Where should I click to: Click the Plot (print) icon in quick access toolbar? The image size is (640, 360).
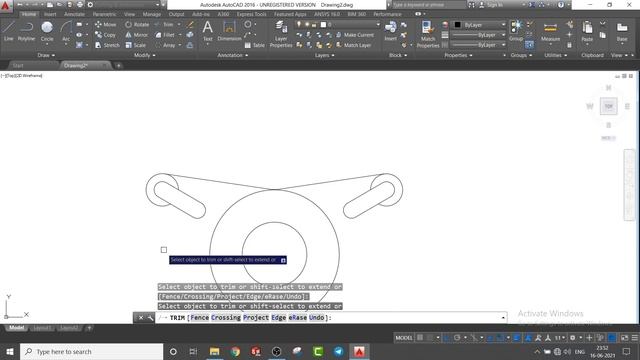pos(80,5)
